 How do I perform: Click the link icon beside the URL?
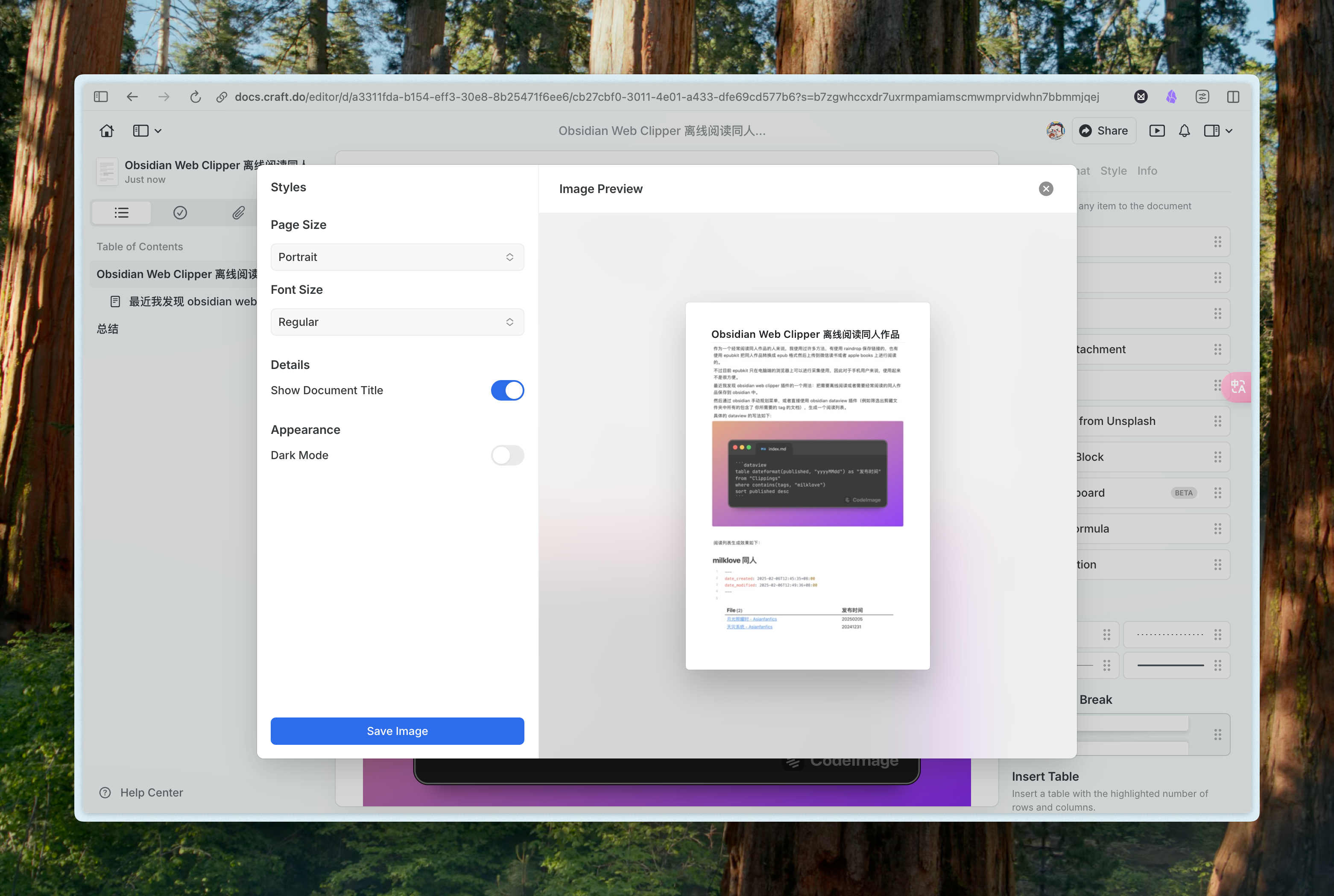[222, 97]
